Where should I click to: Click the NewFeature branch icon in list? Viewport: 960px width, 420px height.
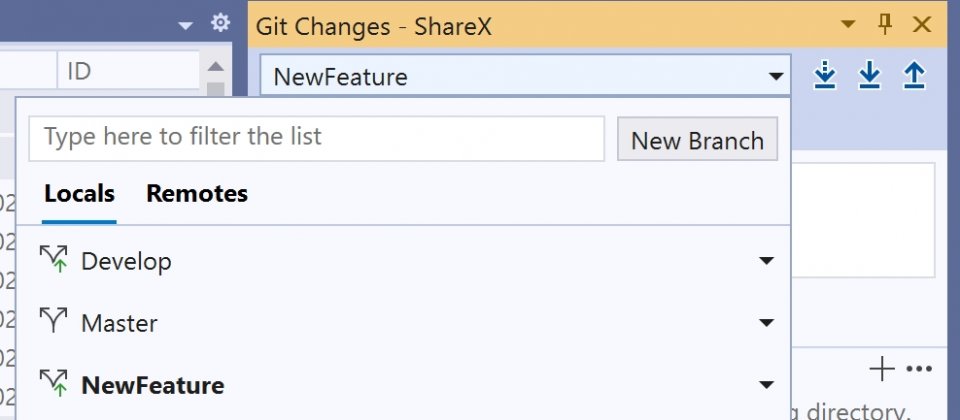pos(53,383)
